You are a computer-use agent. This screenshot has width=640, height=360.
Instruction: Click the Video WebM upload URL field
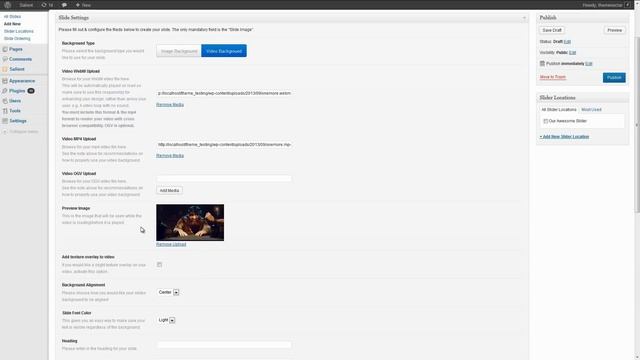[224, 93]
